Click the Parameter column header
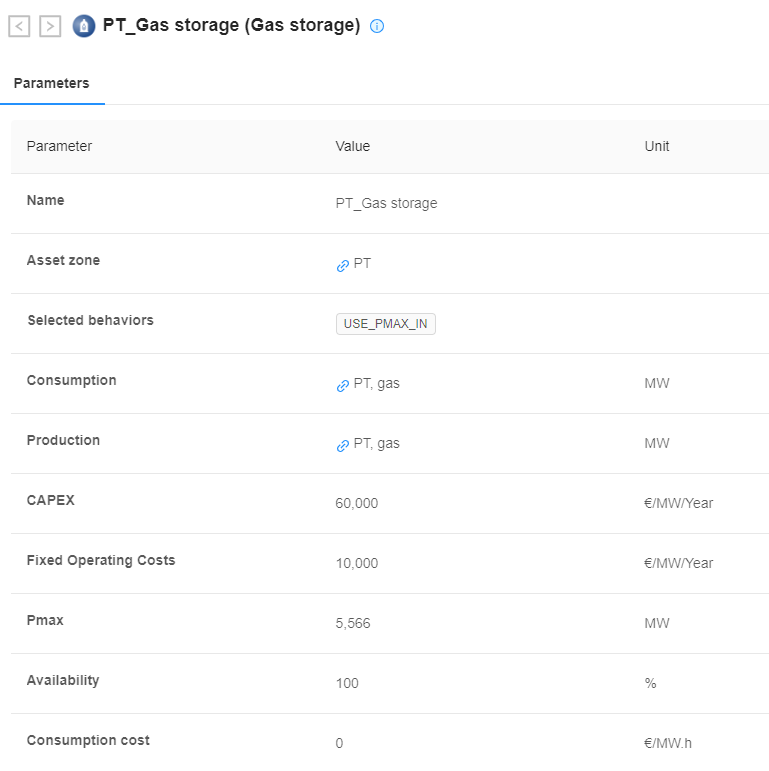This screenshot has height=771, width=769. point(59,146)
